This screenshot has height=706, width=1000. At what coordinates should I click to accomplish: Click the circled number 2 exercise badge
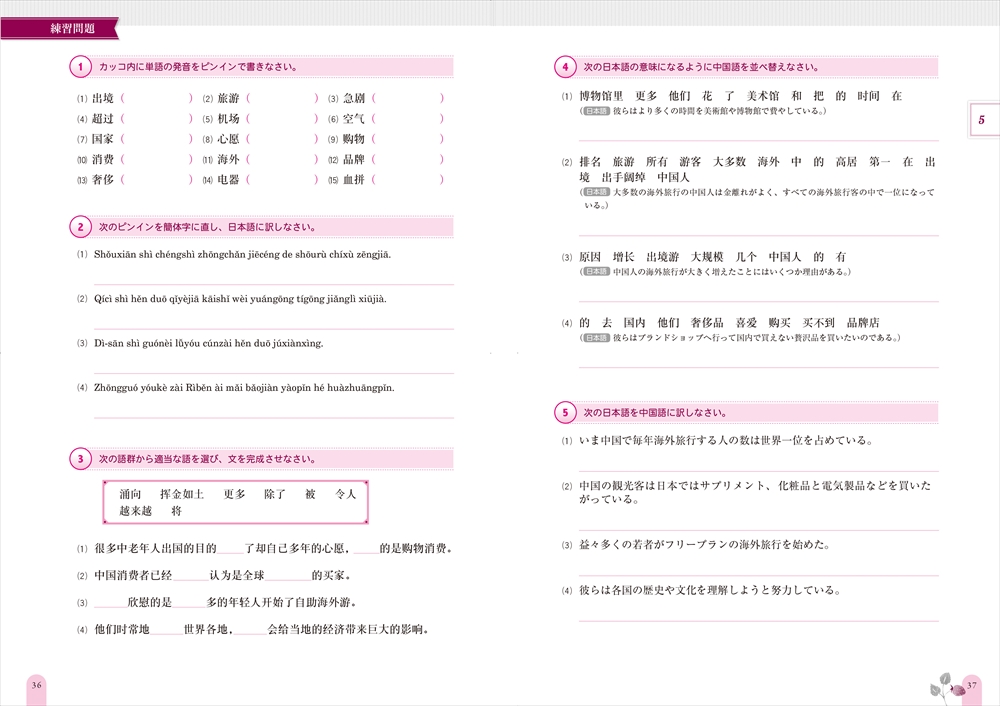(79, 224)
